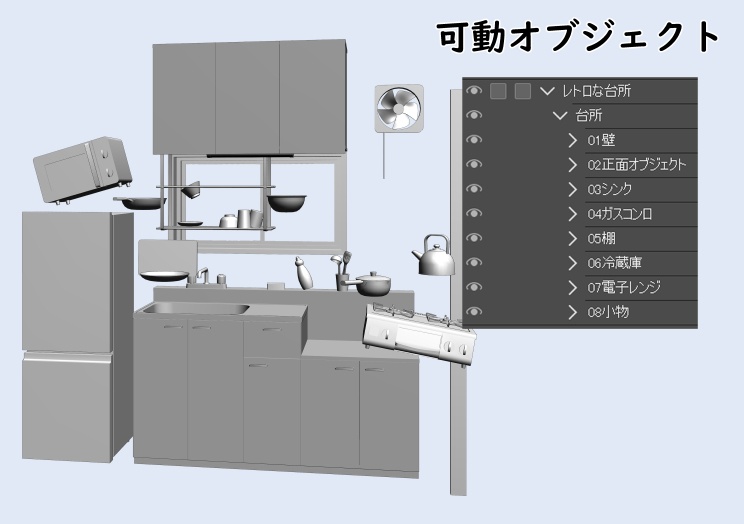The height and width of the screenshot is (524, 744).
Task: Hide the 03シンク object
Action: click(474, 188)
